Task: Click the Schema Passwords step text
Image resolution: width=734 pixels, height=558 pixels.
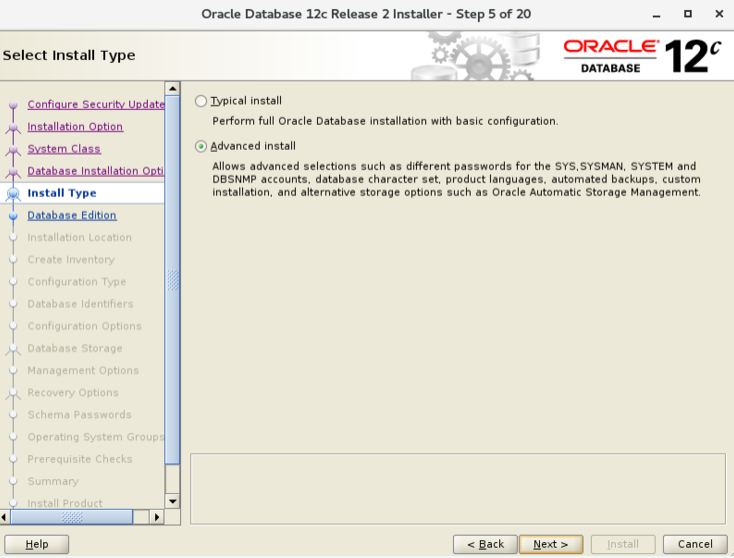Action: (79, 415)
